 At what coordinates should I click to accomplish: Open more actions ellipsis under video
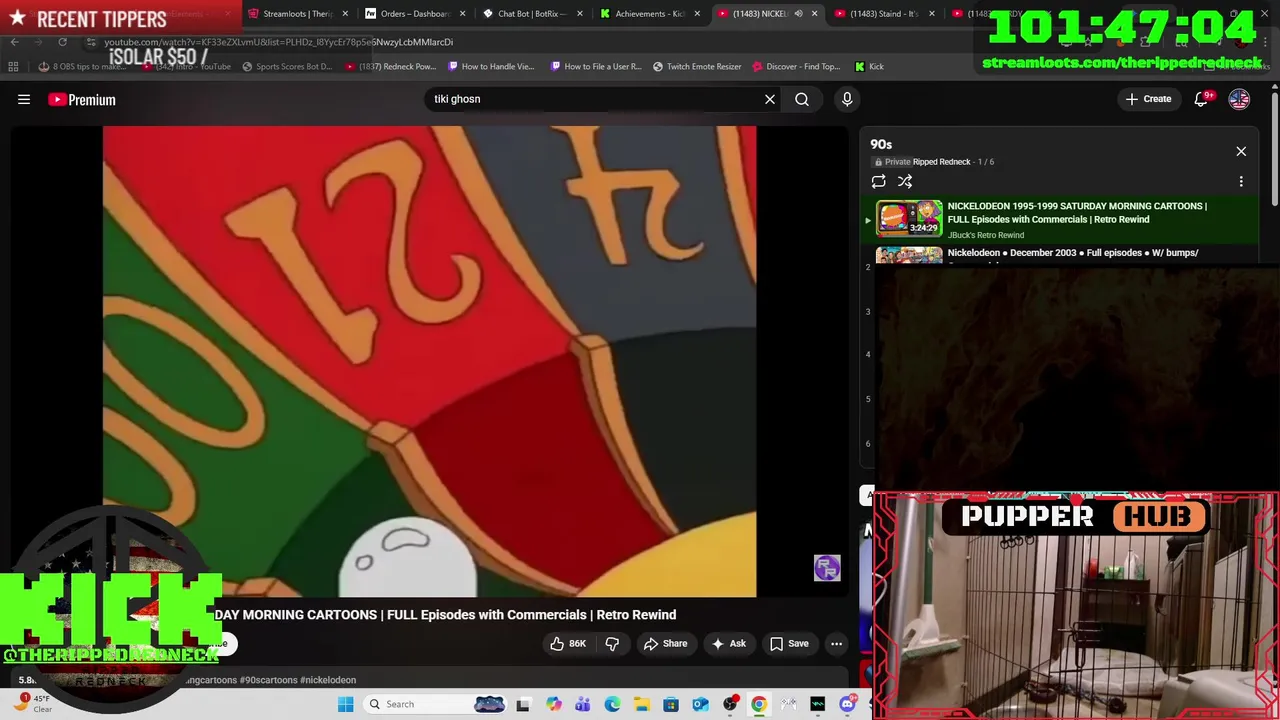(837, 644)
